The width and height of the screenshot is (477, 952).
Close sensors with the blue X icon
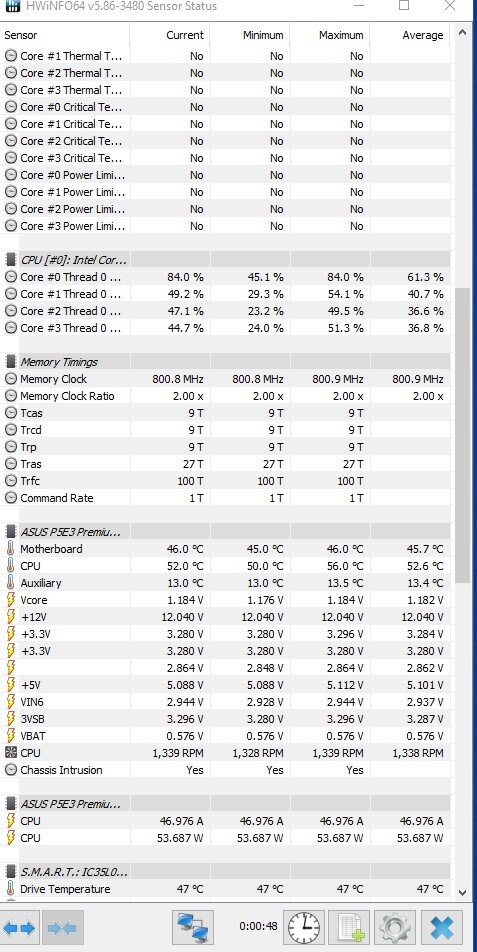(442, 928)
